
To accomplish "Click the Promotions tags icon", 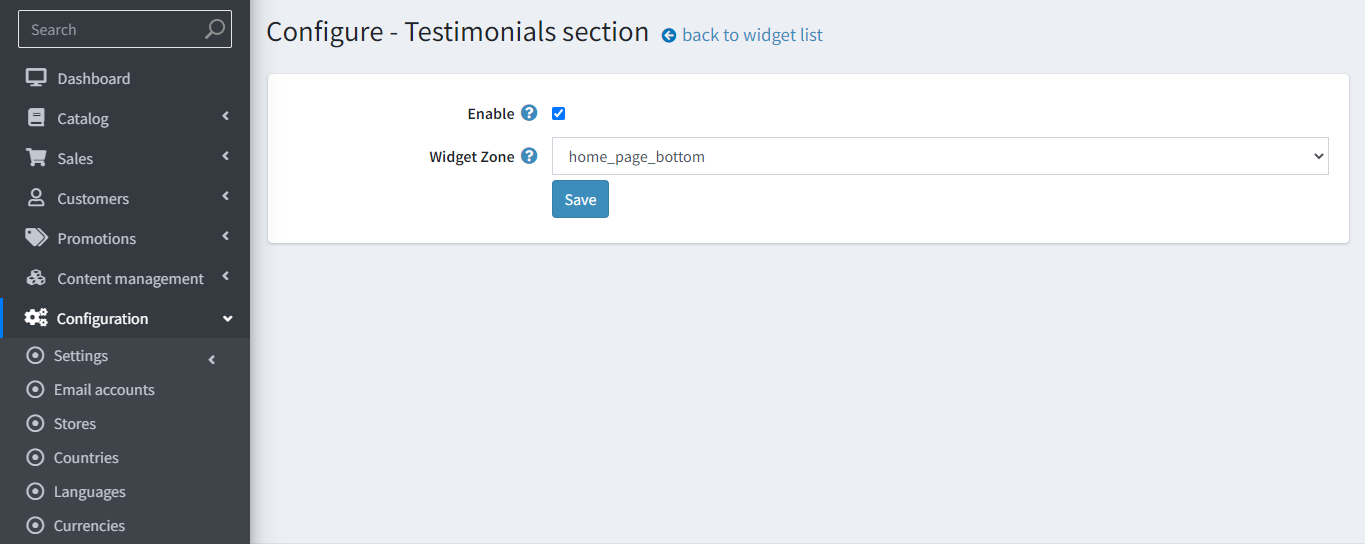I will (x=36, y=238).
